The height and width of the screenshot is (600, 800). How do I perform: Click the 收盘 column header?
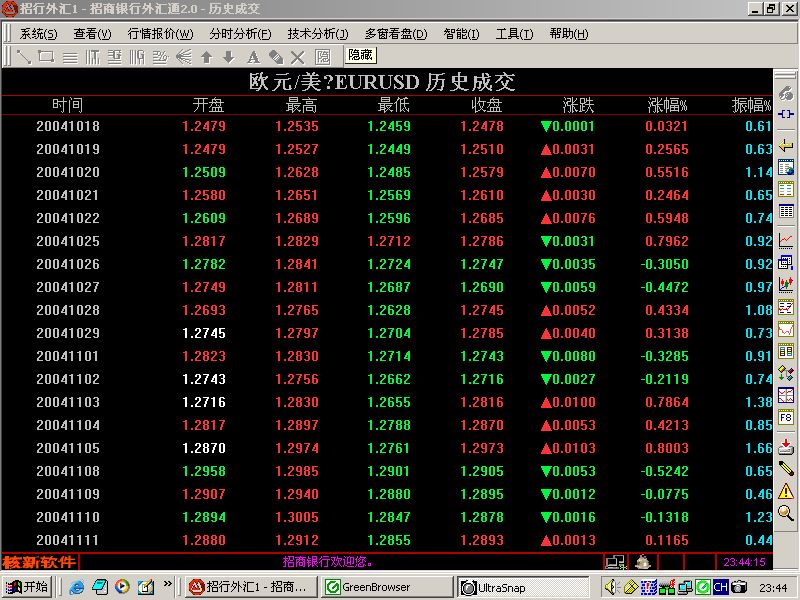(486, 105)
